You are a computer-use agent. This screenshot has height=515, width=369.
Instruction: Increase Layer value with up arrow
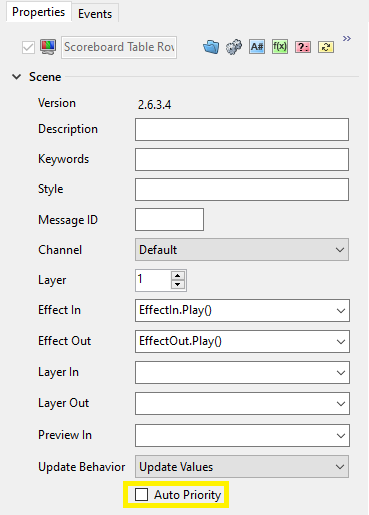pyautogui.click(x=178, y=276)
